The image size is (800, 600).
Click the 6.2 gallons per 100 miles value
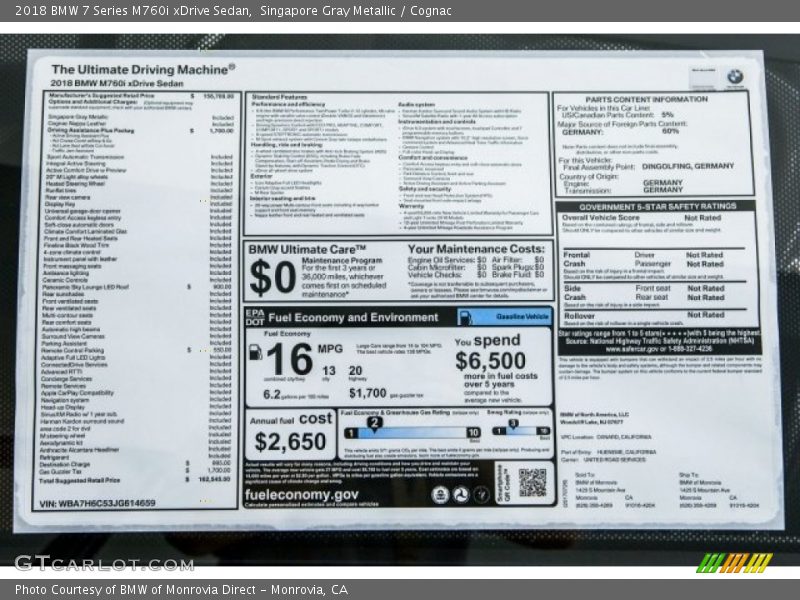[272, 394]
